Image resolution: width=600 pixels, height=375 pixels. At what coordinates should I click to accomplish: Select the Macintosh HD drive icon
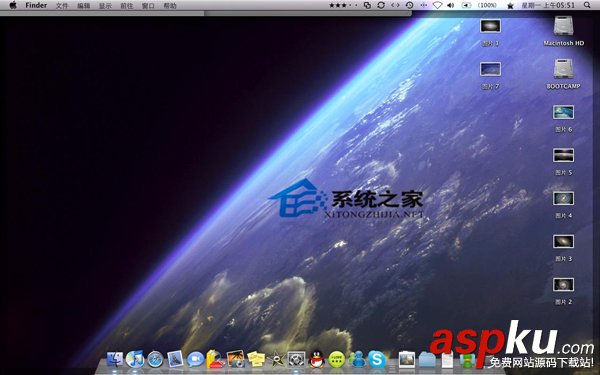point(564,26)
